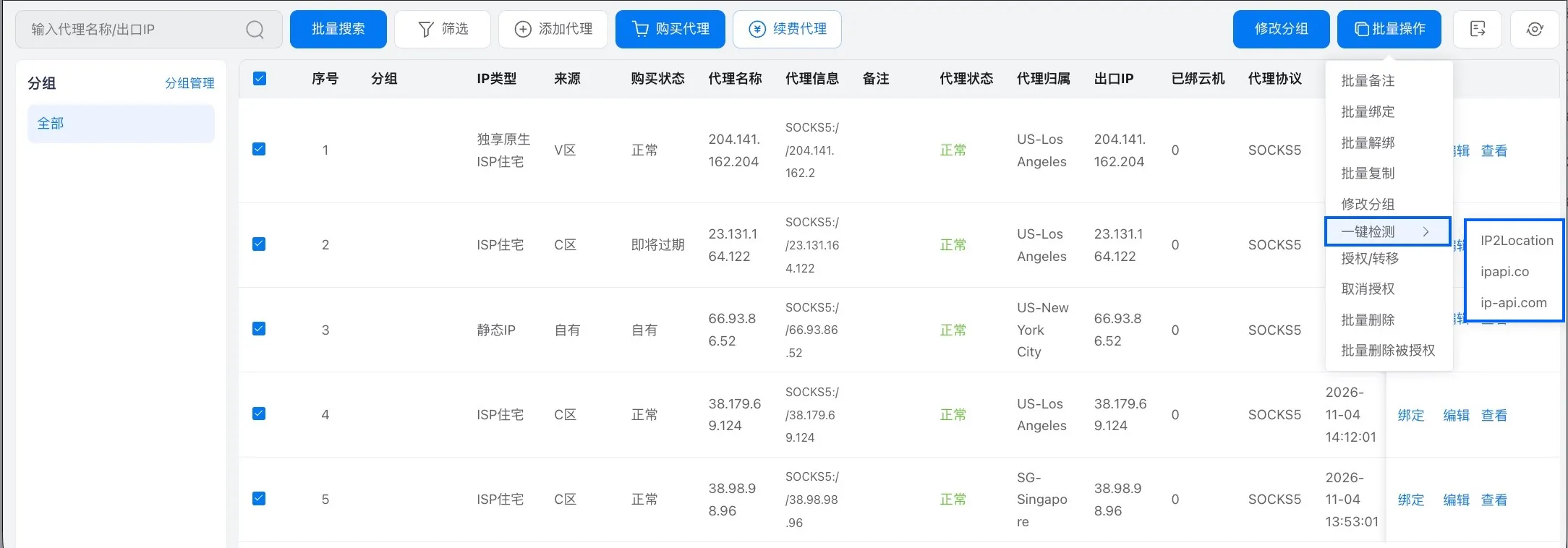The image size is (1568, 548).
Task: Uncheck the checkbox for row 5
Action: 259,498
